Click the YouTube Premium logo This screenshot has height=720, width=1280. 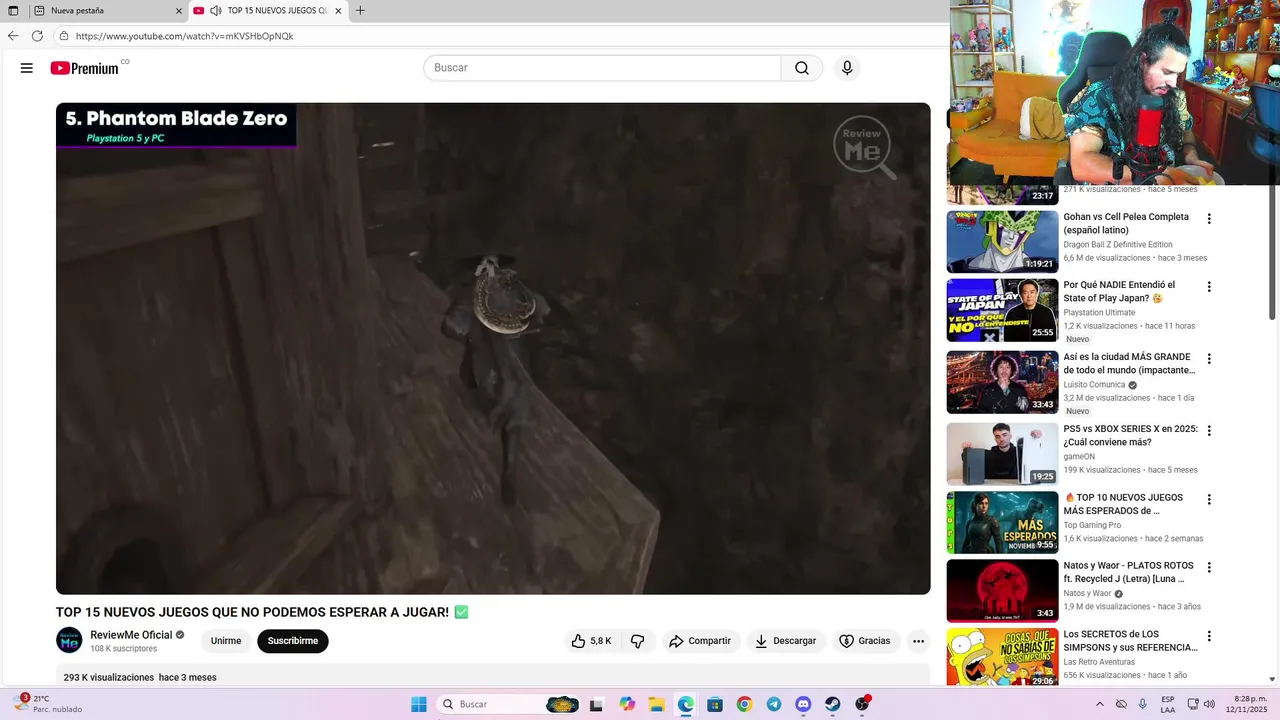point(85,68)
